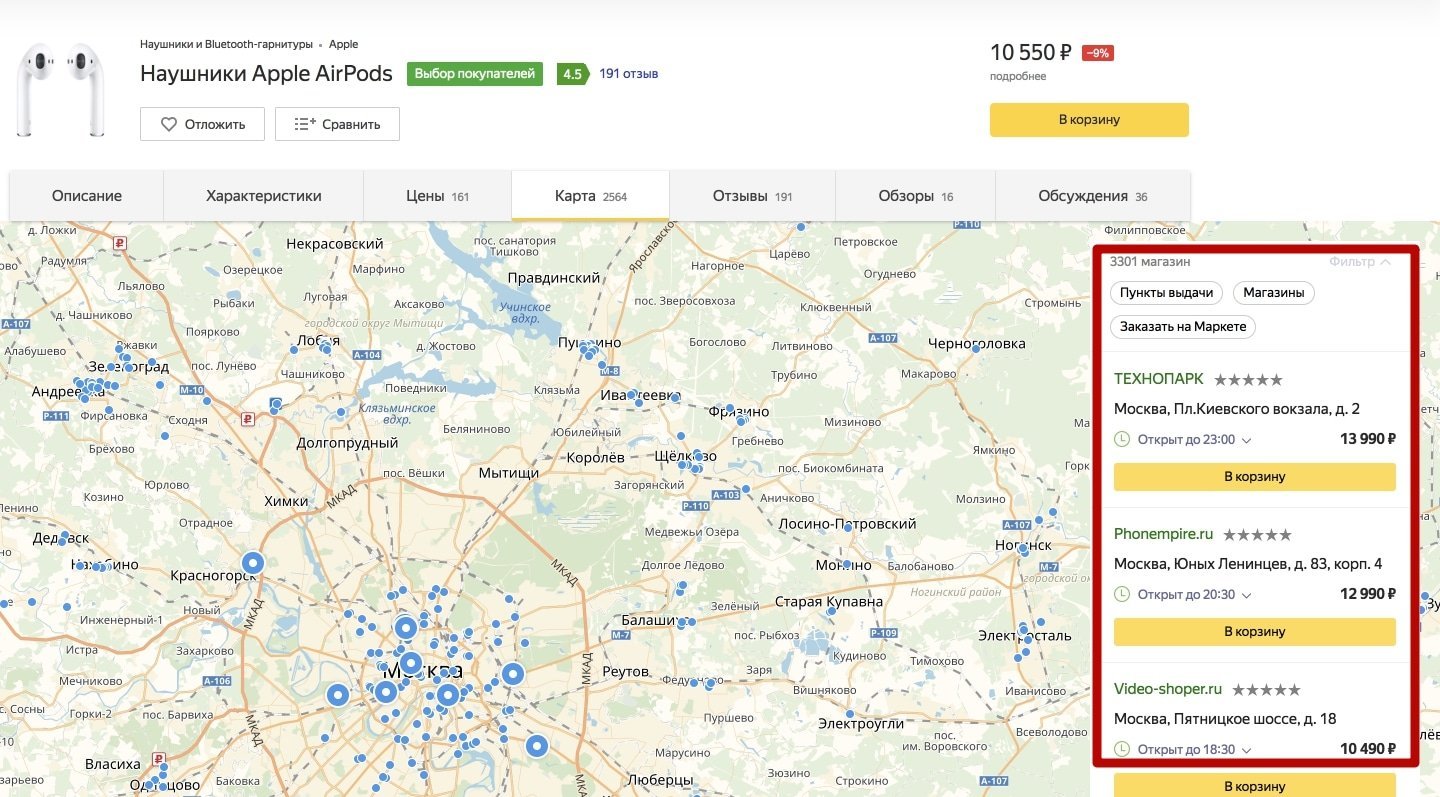Click the Правдинский label on the map
The width and height of the screenshot is (1440, 797).
553,278
